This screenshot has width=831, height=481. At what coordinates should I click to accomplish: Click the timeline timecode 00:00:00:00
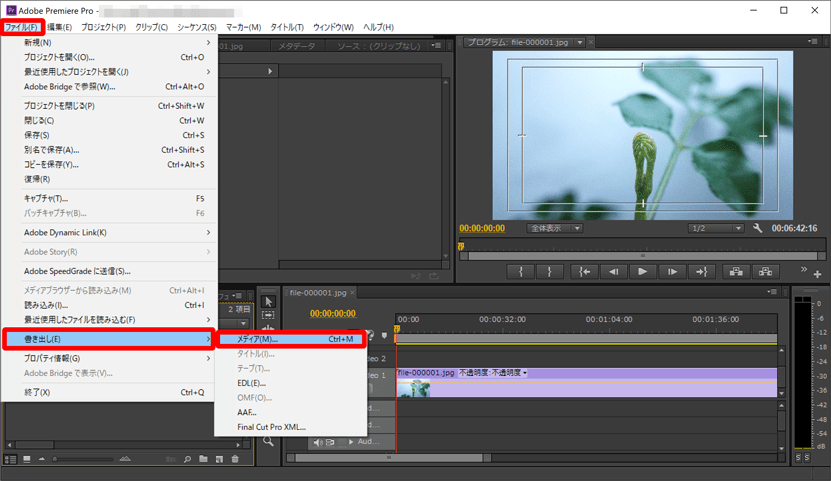(x=333, y=314)
